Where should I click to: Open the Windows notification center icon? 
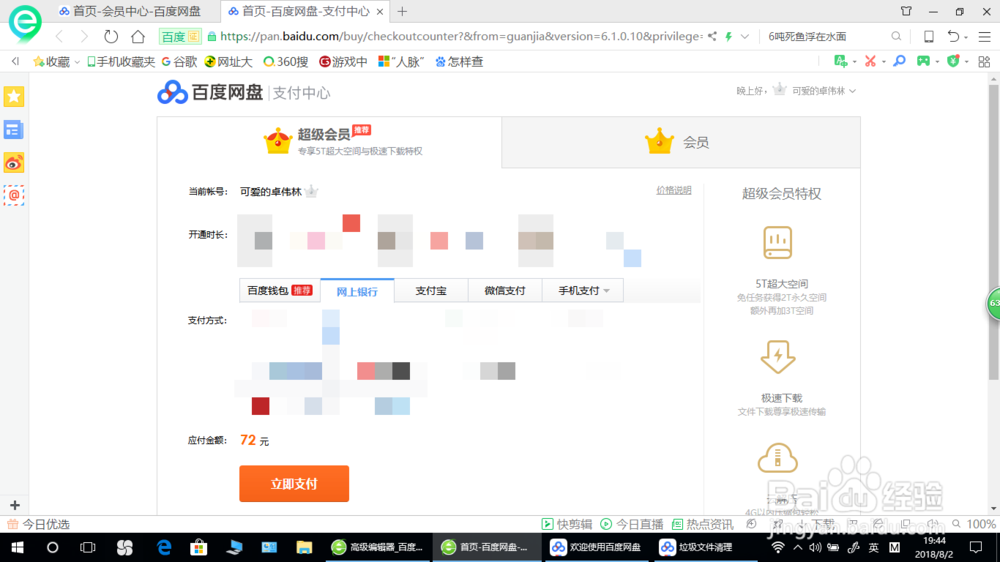click(976, 547)
